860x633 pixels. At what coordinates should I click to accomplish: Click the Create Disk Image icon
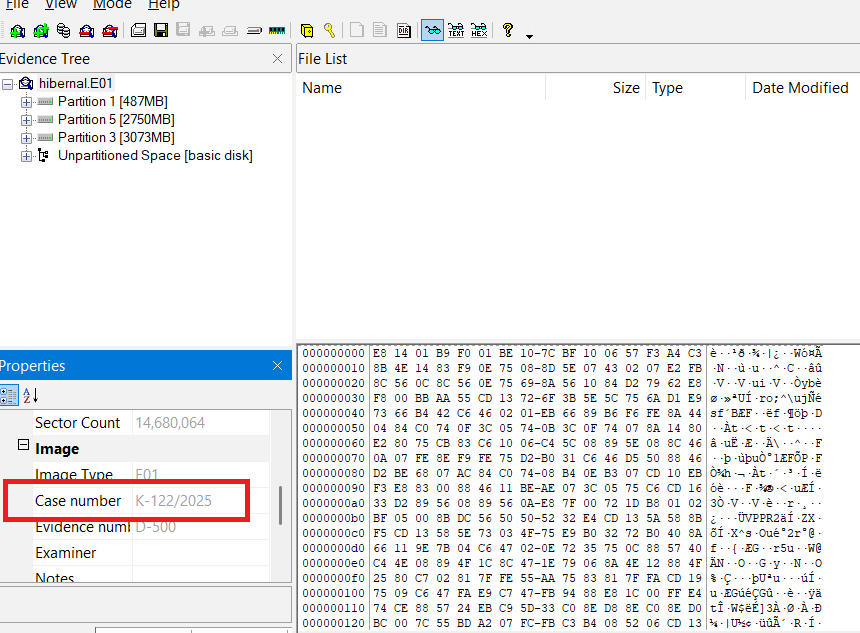[138, 30]
